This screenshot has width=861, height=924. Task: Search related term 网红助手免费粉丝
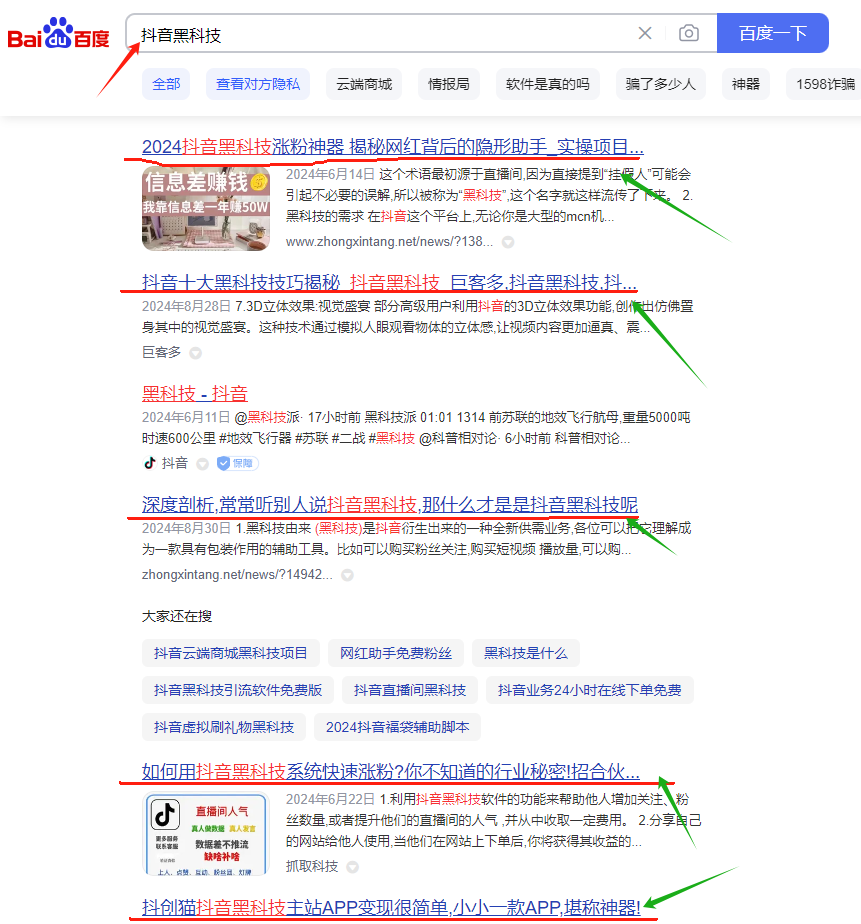coord(396,653)
